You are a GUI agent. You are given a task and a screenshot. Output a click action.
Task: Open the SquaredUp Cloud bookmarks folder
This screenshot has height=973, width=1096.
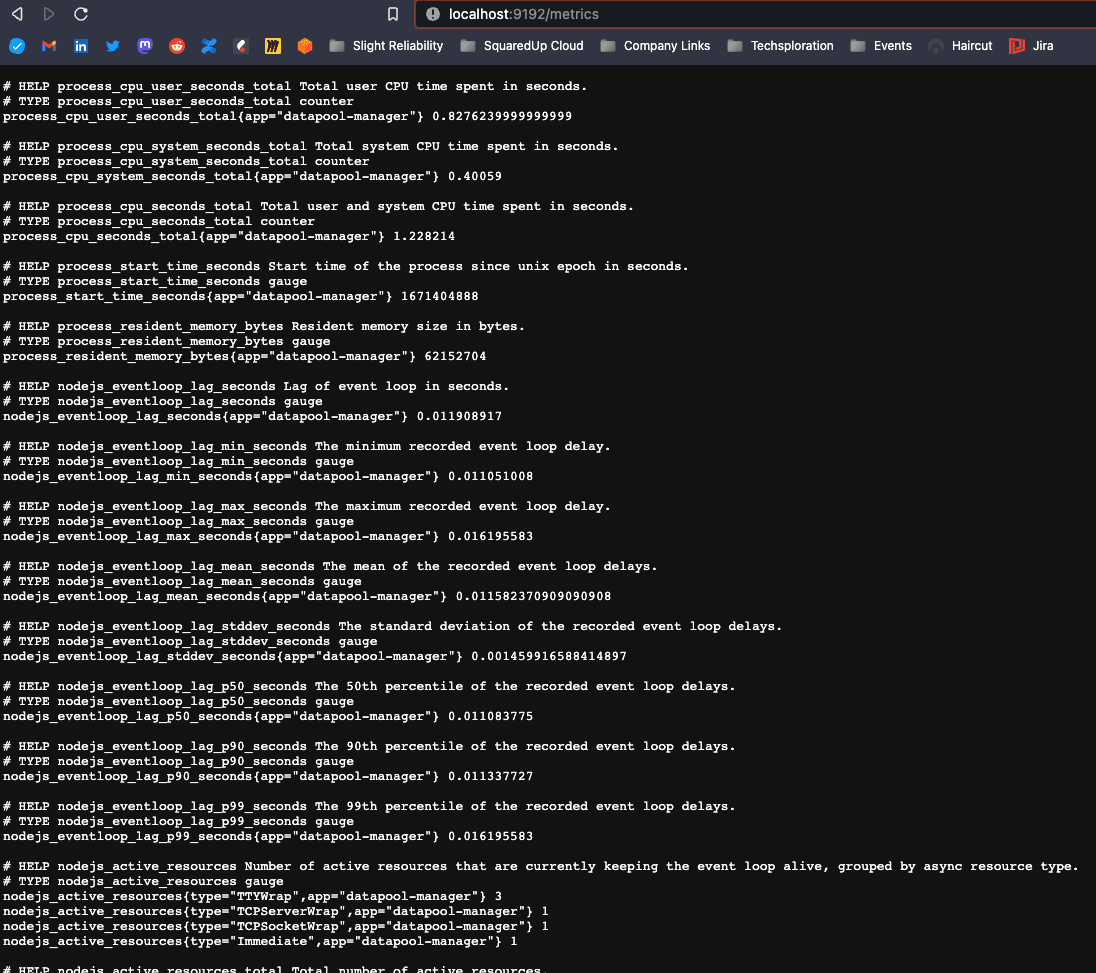coord(521,46)
